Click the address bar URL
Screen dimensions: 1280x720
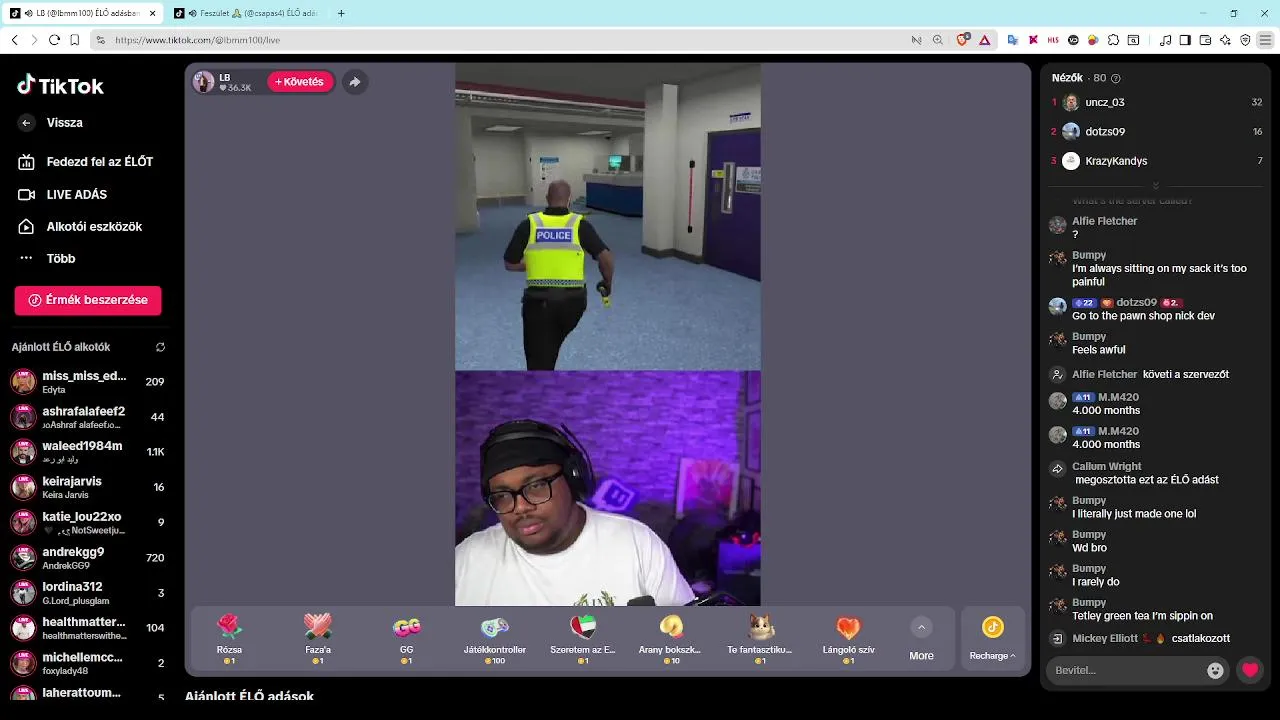(197, 40)
